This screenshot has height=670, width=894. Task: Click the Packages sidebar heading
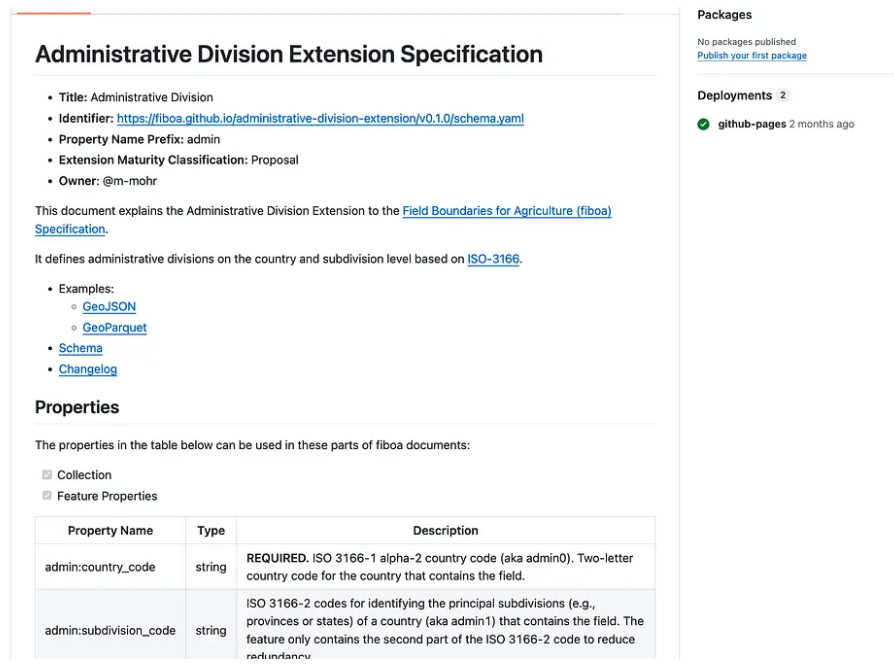click(724, 15)
